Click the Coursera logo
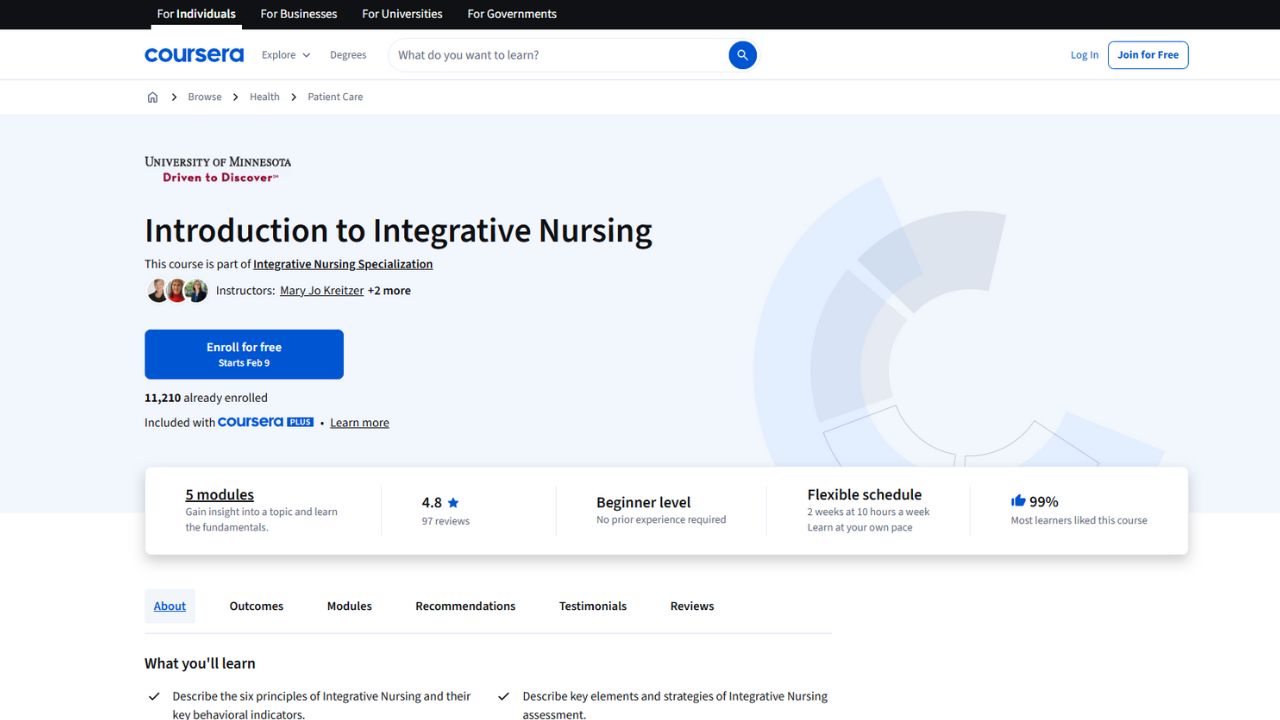1280x720 pixels. pos(193,55)
